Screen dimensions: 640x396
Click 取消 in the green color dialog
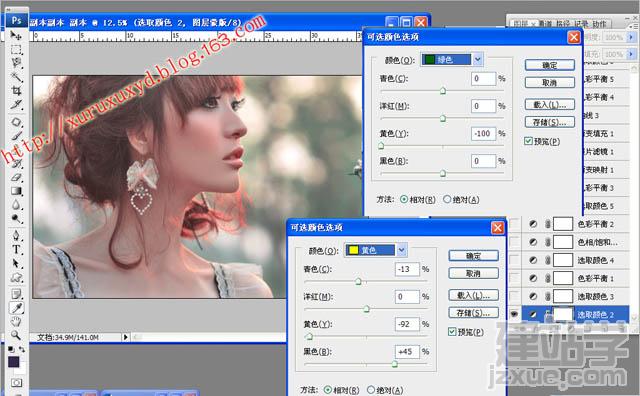(550, 82)
